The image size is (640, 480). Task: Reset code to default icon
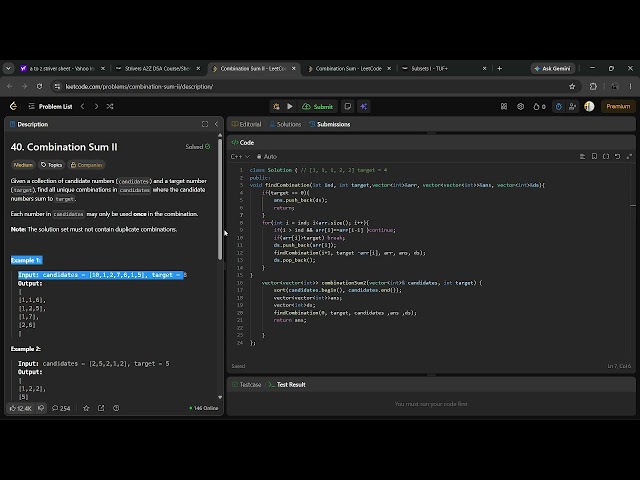click(618, 157)
